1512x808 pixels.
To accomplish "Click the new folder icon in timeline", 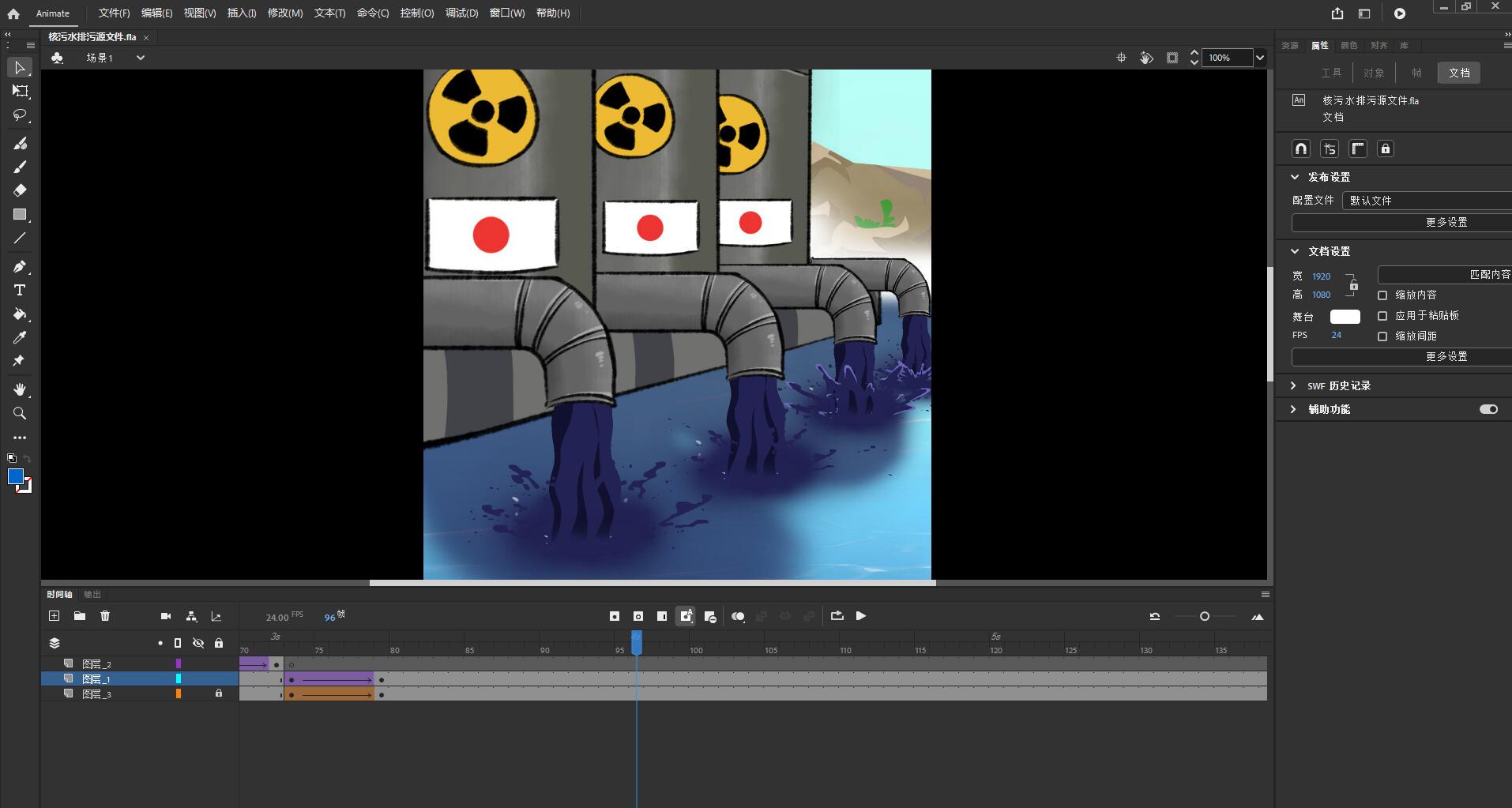I will coord(80,616).
